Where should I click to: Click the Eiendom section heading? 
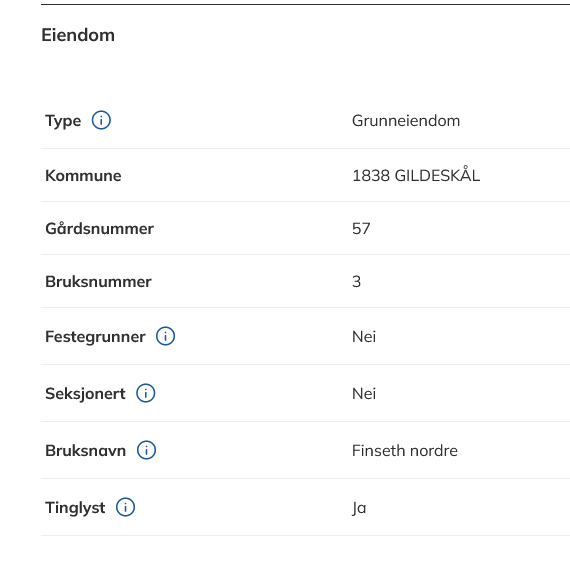coord(78,35)
